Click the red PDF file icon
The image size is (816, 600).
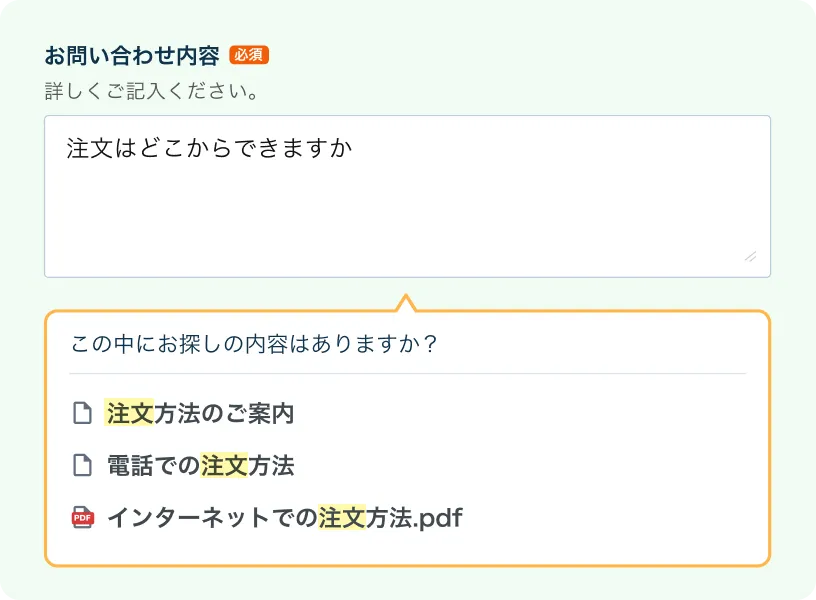pos(82,517)
